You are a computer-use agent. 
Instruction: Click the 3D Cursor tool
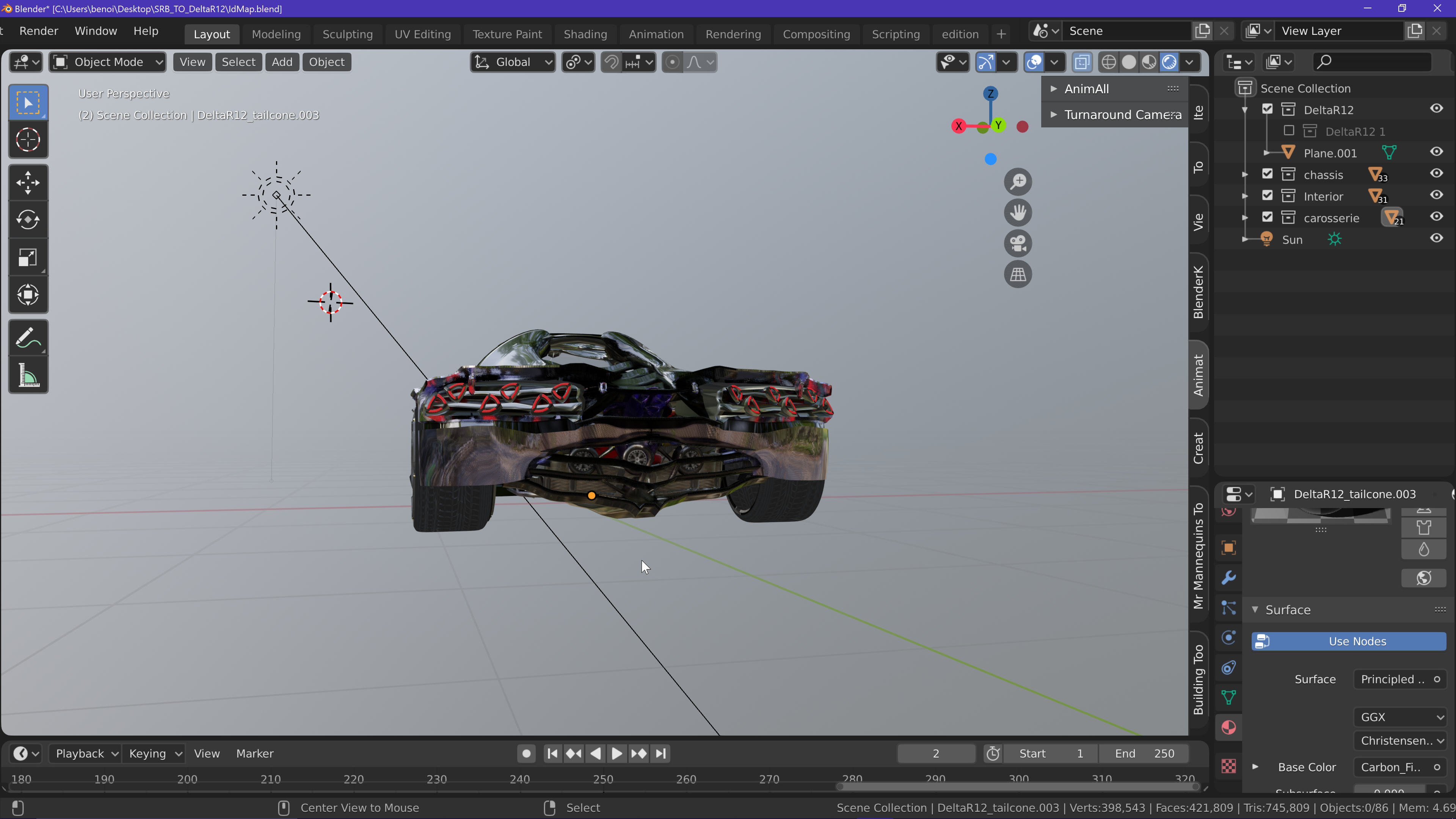28,140
